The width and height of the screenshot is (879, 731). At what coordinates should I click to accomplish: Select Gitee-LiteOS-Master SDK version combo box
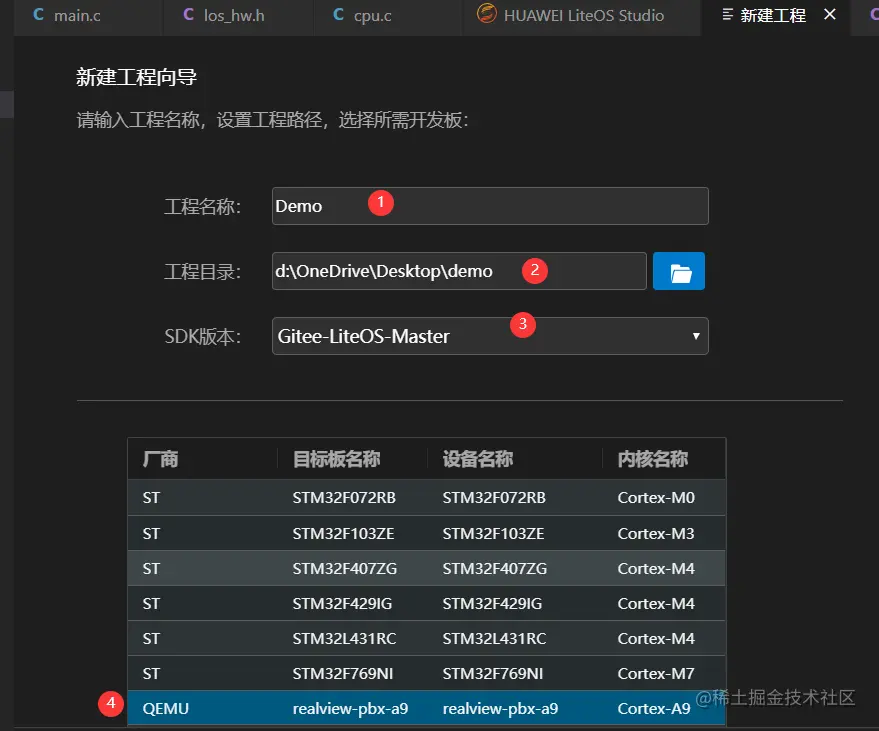point(490,336)
